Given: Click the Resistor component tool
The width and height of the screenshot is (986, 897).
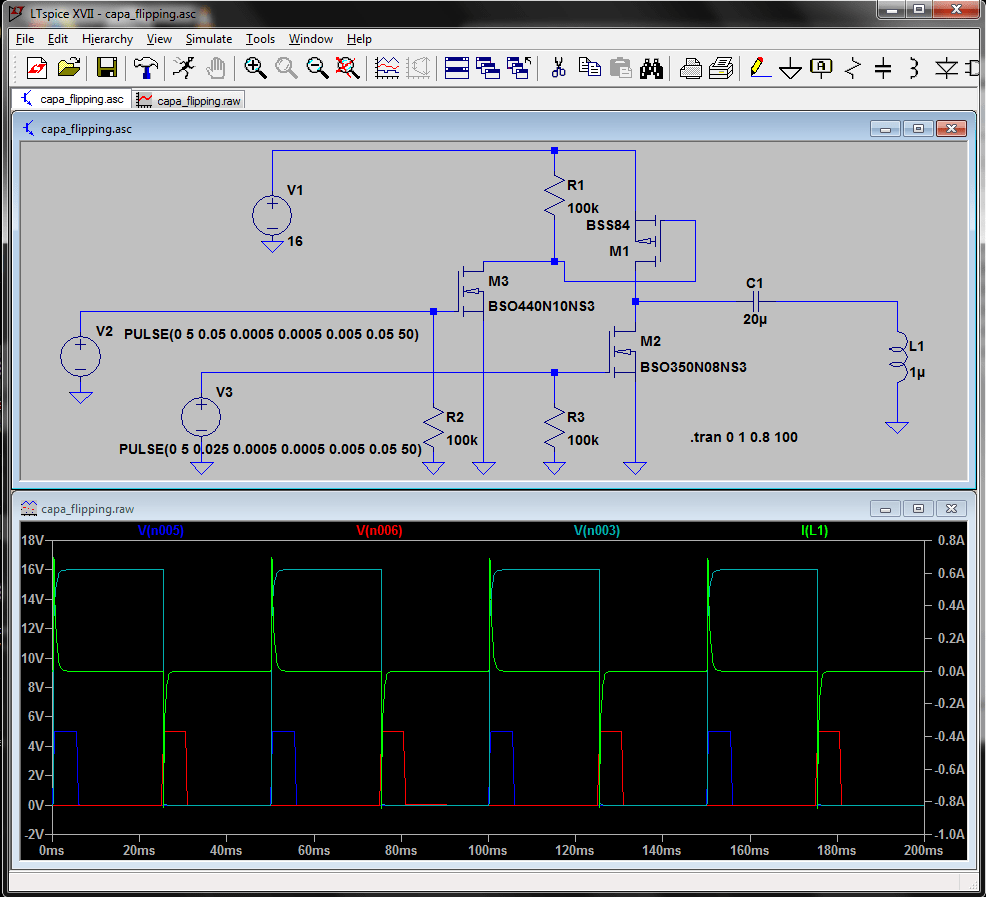Looking at the screenshot, I should pyautogui.click(x=852, y=68).
